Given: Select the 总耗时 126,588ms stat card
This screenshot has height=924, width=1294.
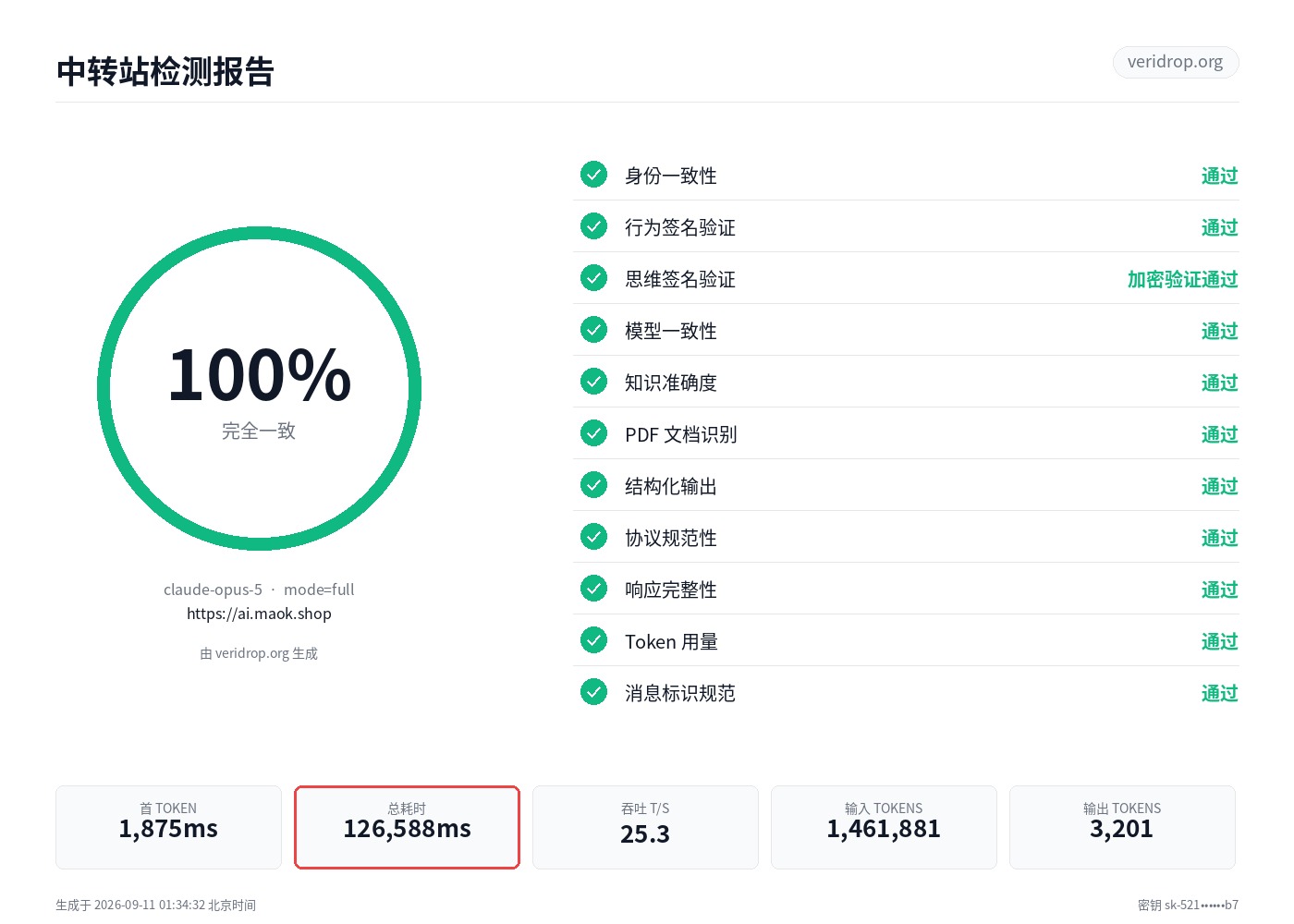Looking at the screenshot, I should click(407, 827).
